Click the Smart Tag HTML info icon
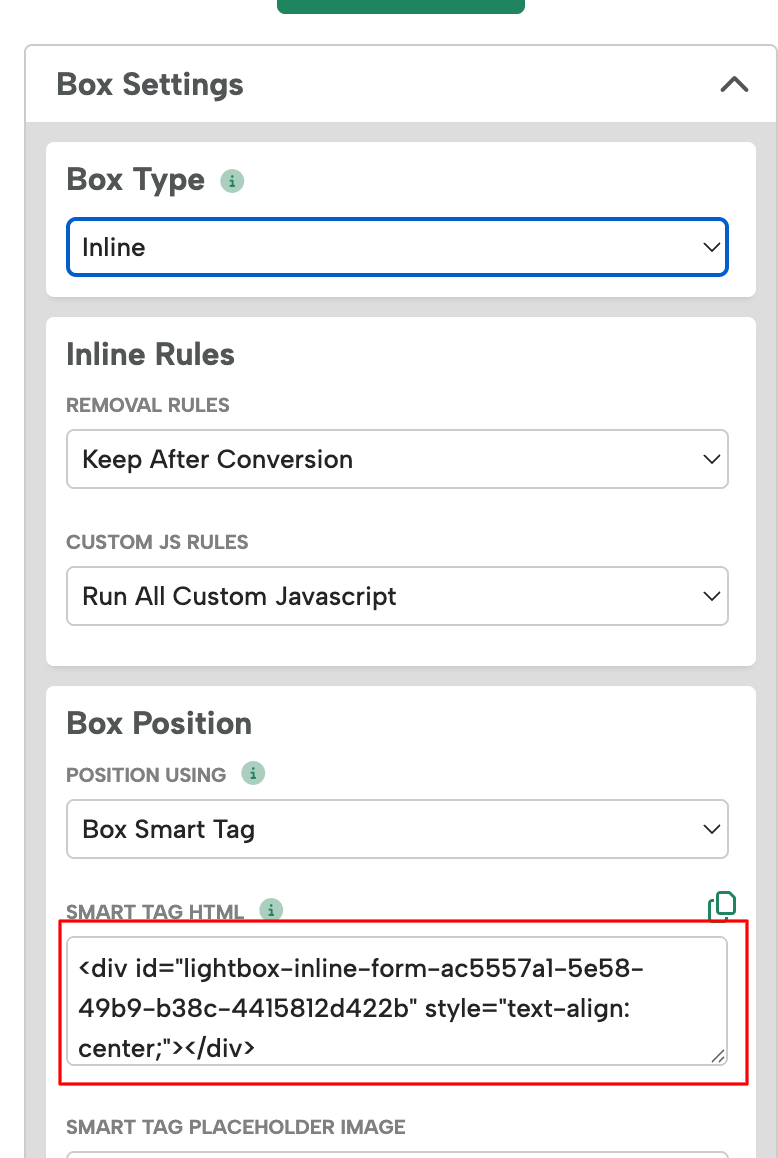Image resolution: width=778 pixels, height=1158 pixels. click(271, 910)
